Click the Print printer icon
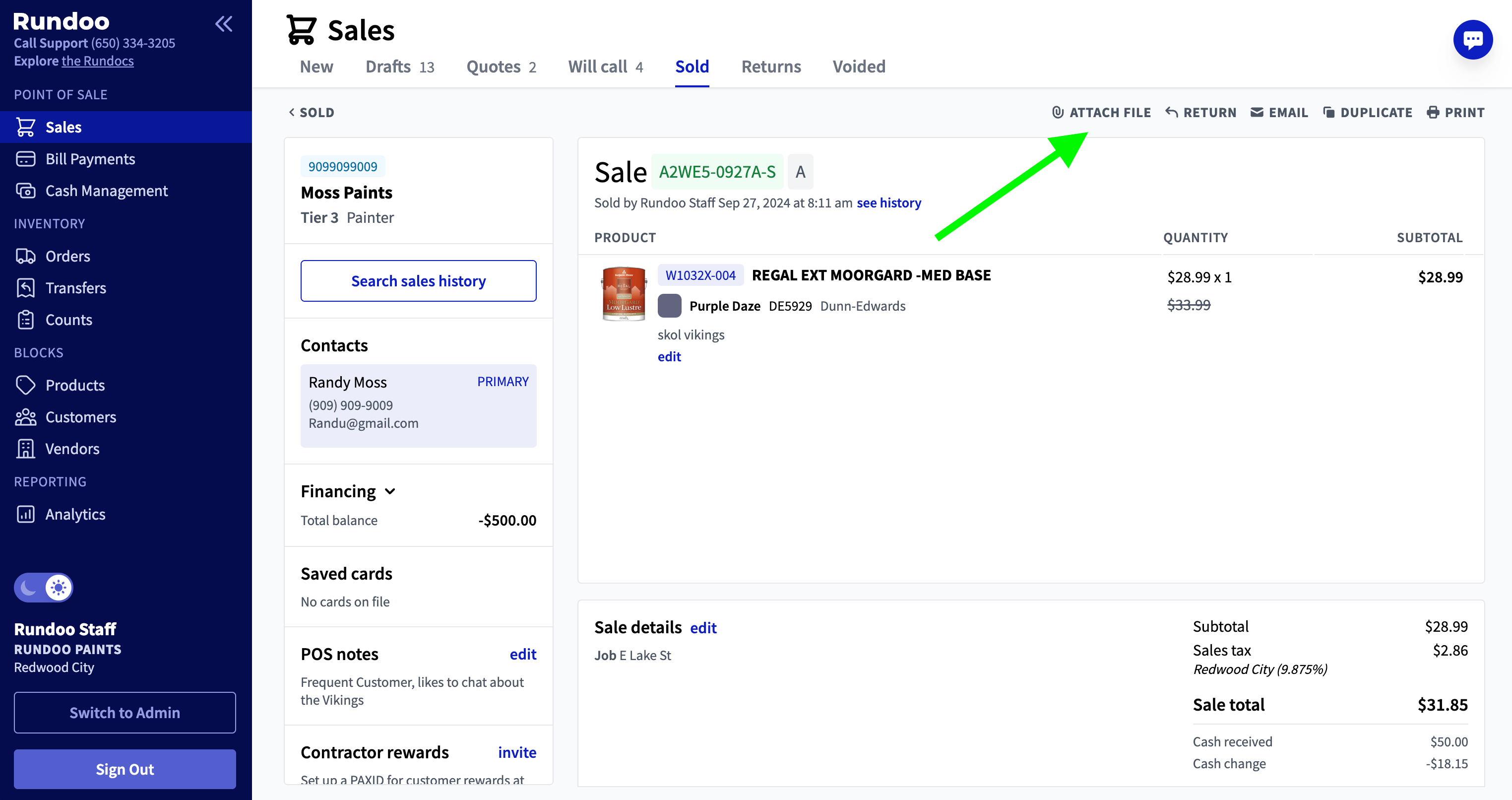This screenshot has height=800, width=1512. click(x=1433, y=112)
